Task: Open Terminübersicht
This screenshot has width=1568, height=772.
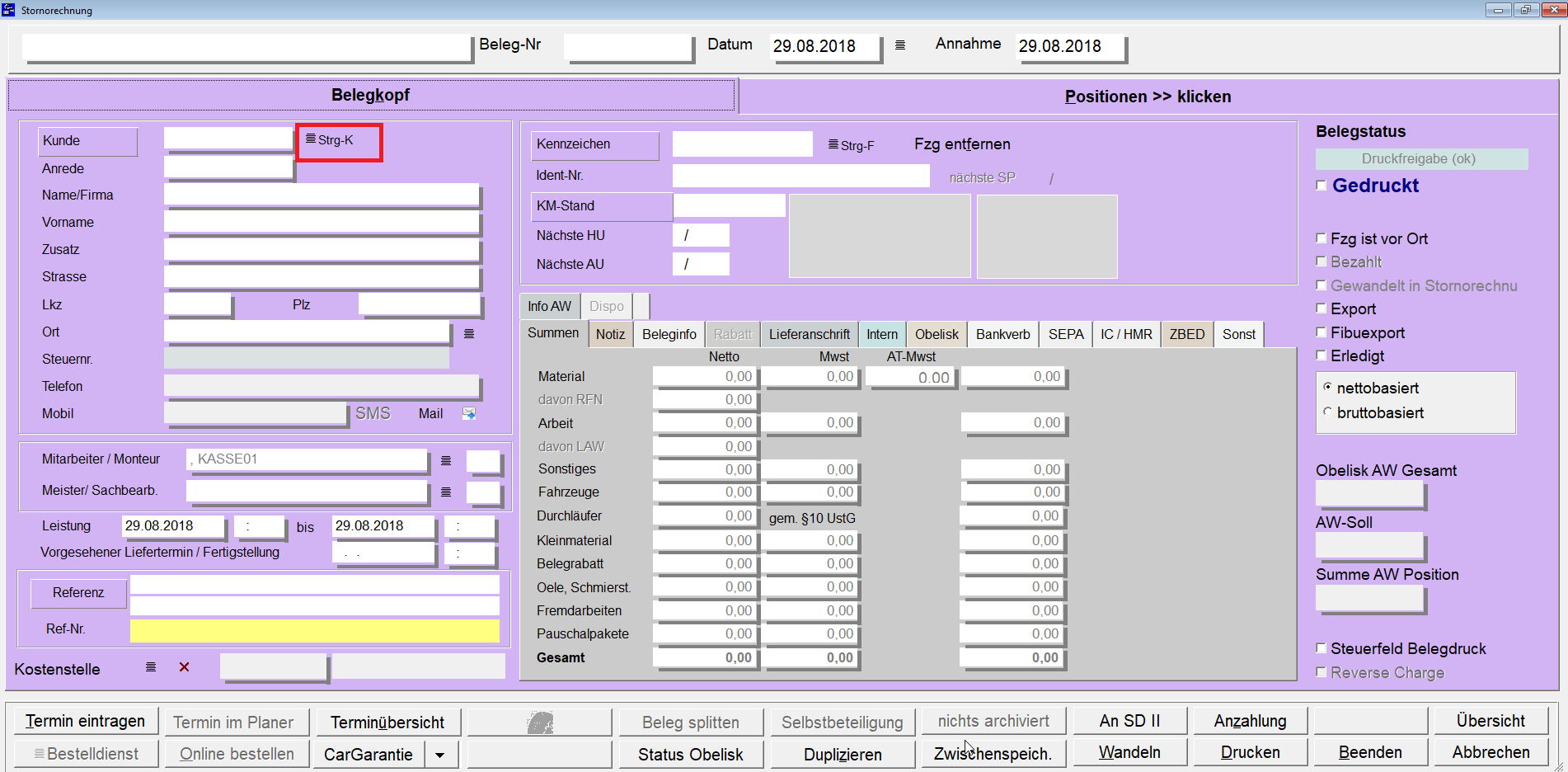Action: click(387, 723)
